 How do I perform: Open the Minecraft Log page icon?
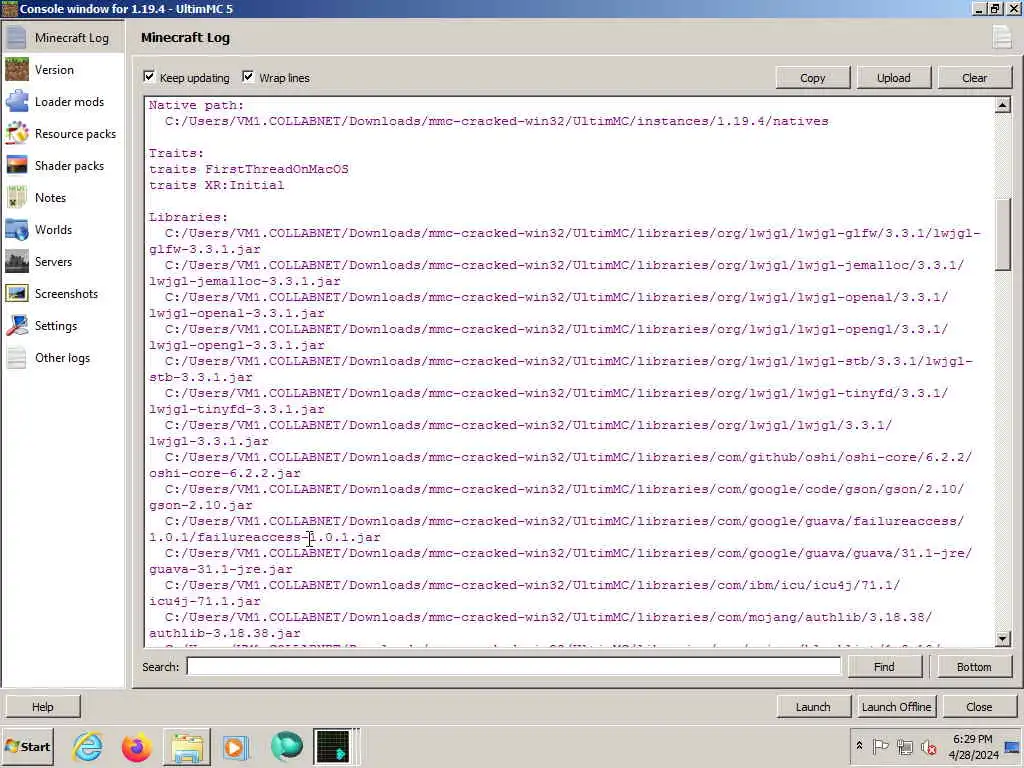(x=16, y=38)
